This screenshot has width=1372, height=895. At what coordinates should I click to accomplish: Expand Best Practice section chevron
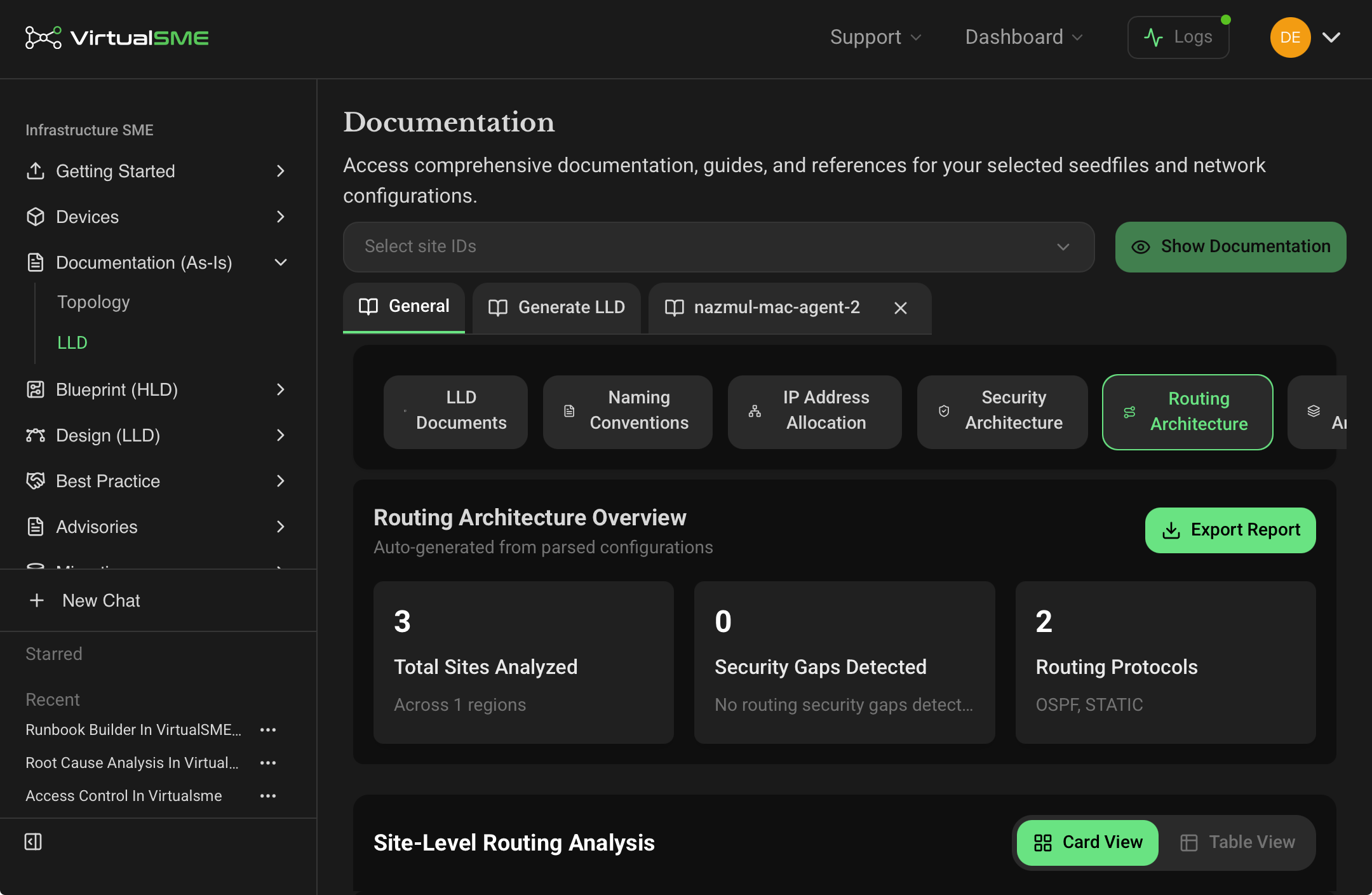(x=281, y=481)
